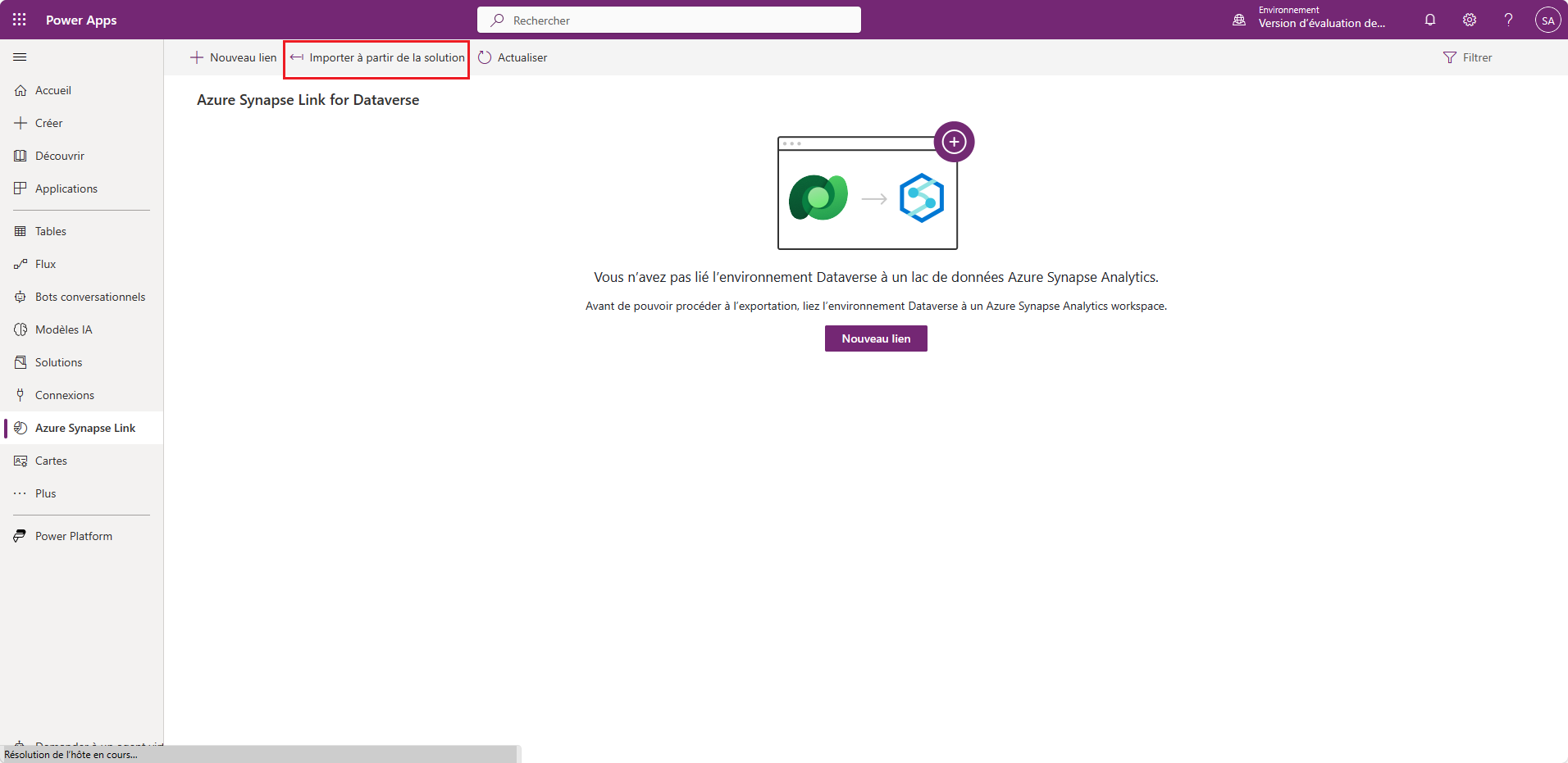This screenshot has width=1568, height=763.
Task: Select Bots conversationnels in the sidebar
Action: pos(89,297)
